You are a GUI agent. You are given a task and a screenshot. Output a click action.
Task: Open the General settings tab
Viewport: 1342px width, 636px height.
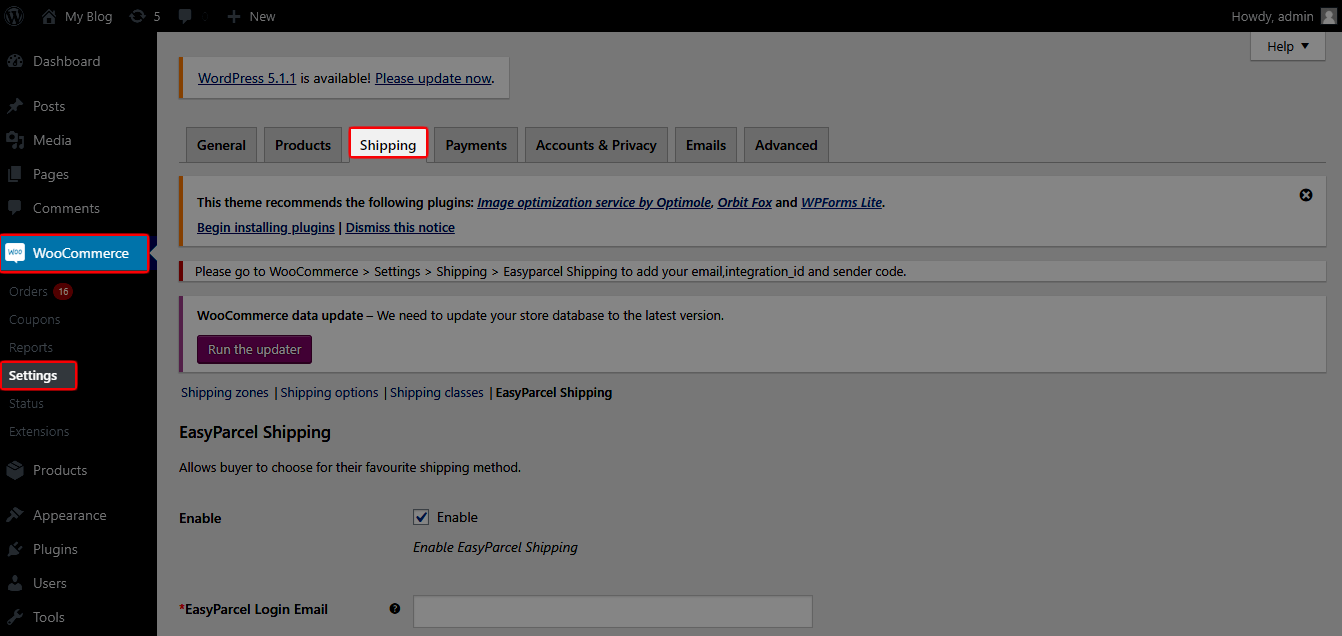[221, 145]
